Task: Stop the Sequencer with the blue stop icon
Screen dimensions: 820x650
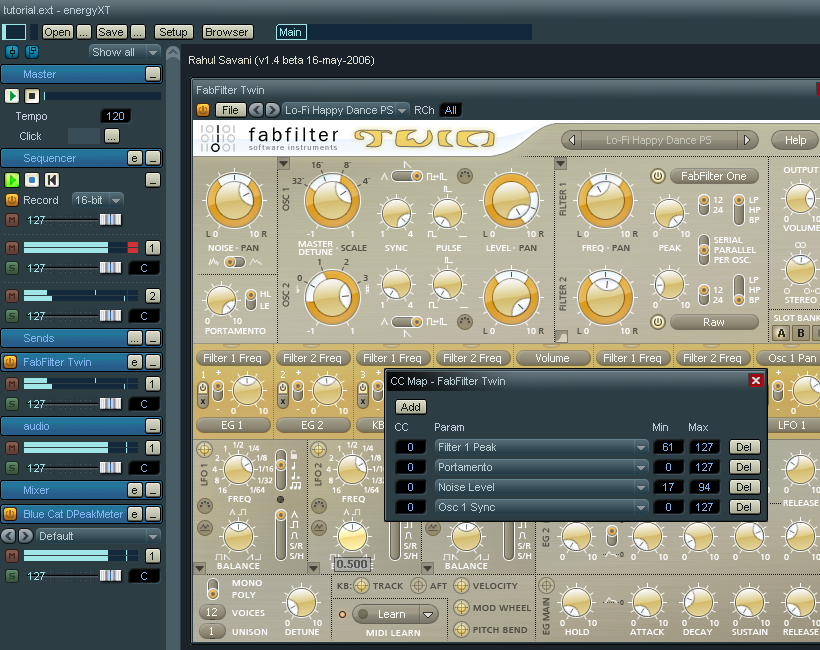Action: [32, 180]
